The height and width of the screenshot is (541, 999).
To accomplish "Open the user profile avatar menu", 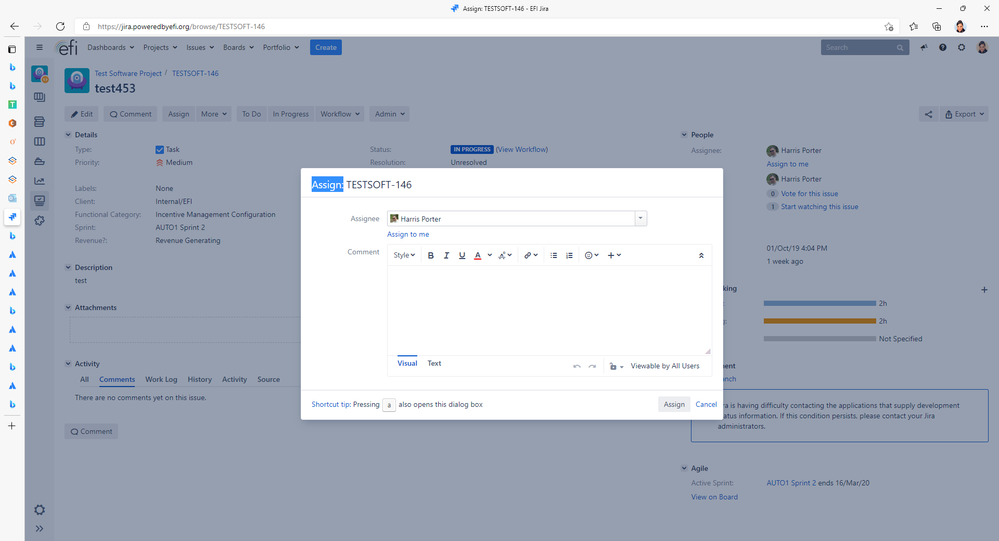I will [982, 48].
